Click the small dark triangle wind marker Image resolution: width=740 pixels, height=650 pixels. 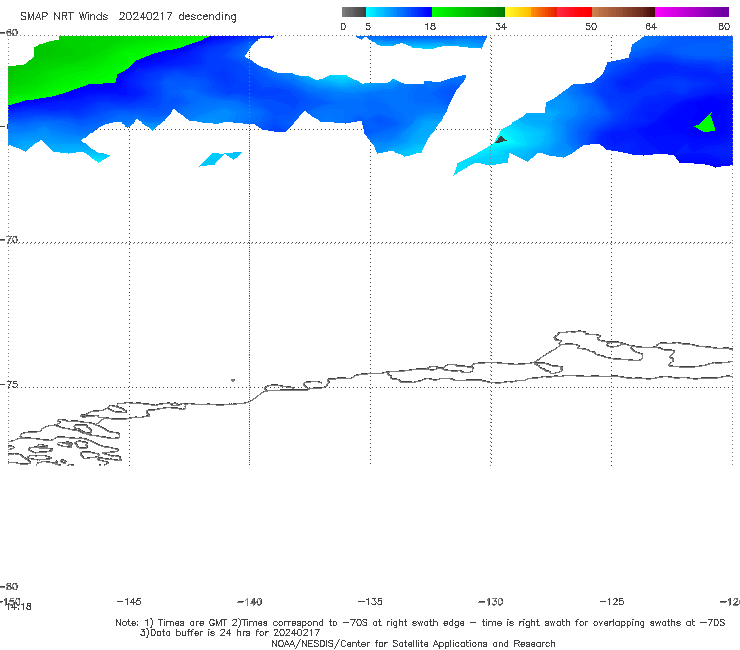click(x=501, y=139)
